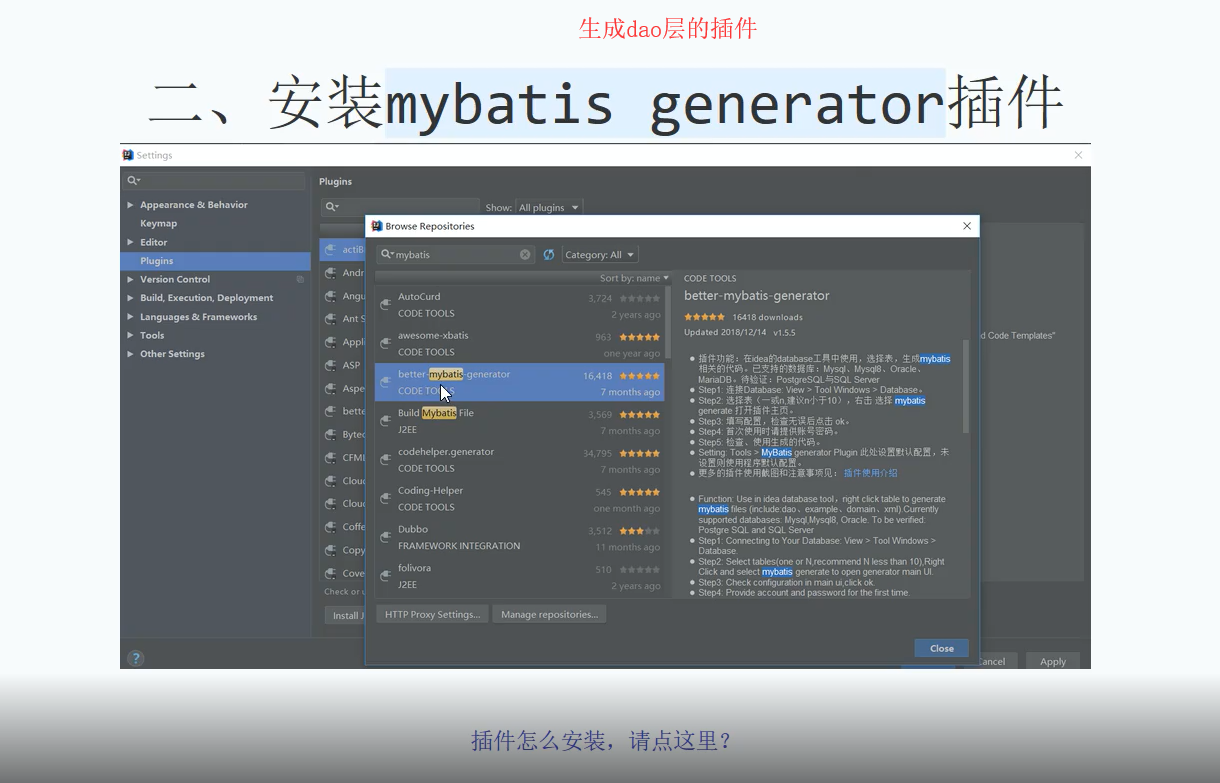The image size is (1220, 783).
Task: Click the 16418 downloads text
Action: point(767,317)
